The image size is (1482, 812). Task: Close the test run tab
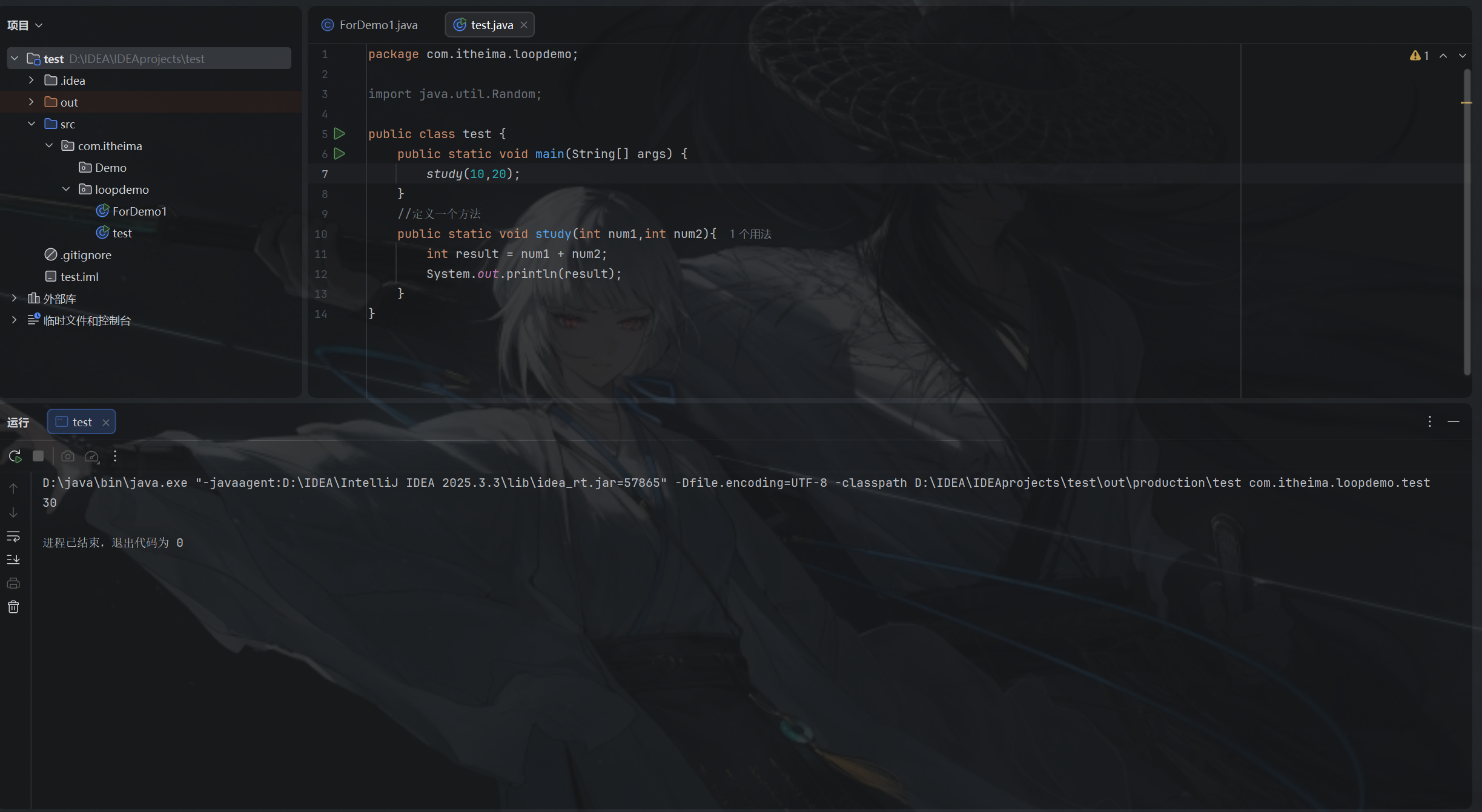click(106, 423)
